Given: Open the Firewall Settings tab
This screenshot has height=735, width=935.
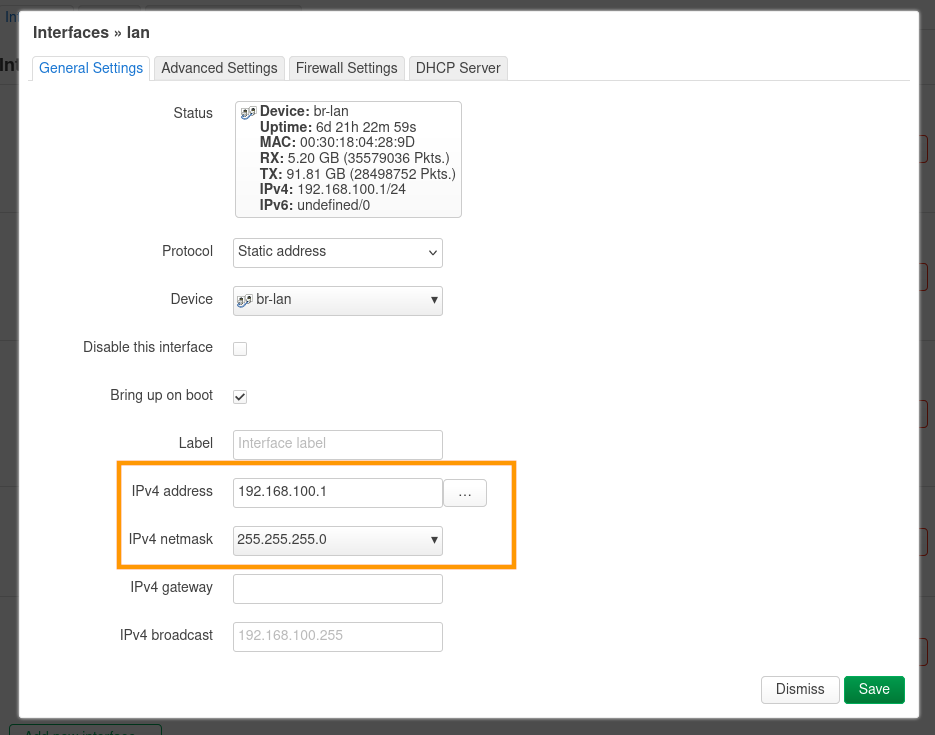Looking at the screenshot, I should tap(347, 68).
